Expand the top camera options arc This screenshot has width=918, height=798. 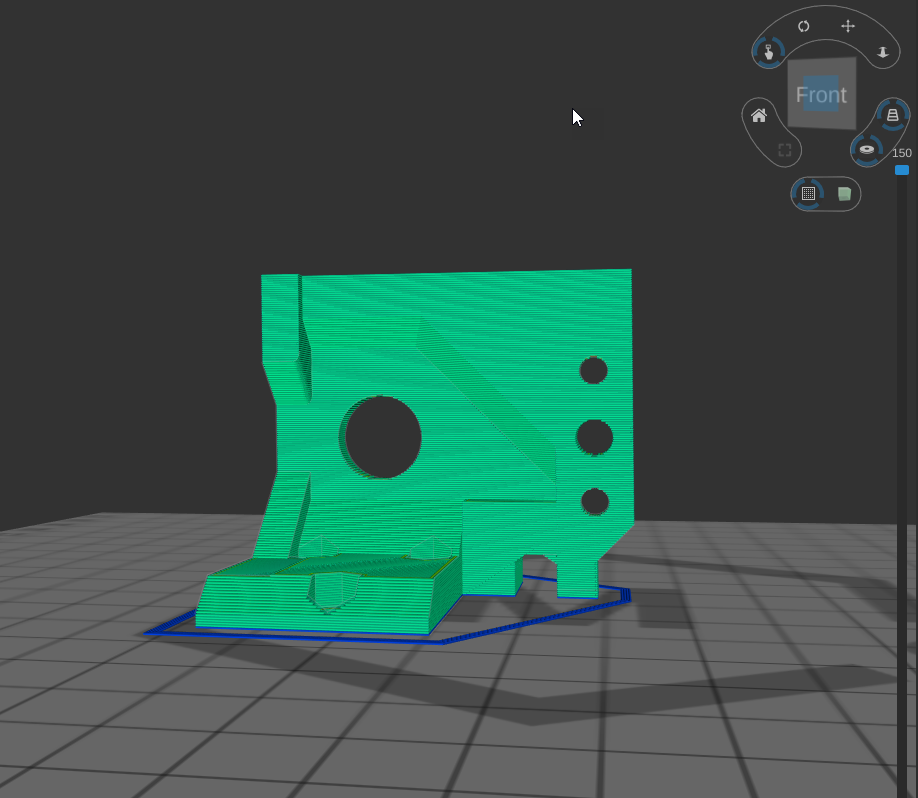(826, 26)
